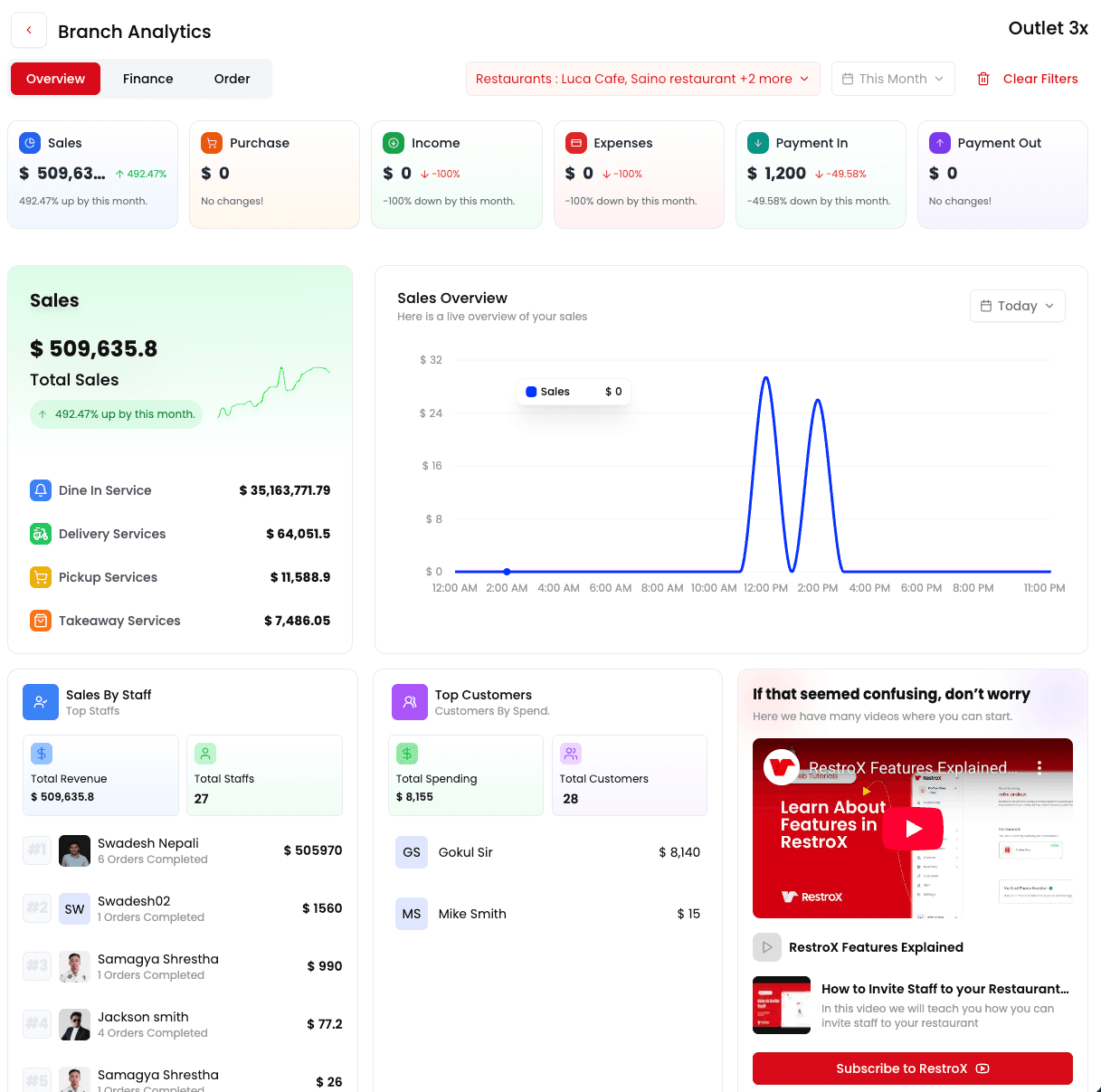The height and width of the screenshot is (1092, 1101).
Task: Click Subscribe to RestroX button
Action: pos(912,1068)
